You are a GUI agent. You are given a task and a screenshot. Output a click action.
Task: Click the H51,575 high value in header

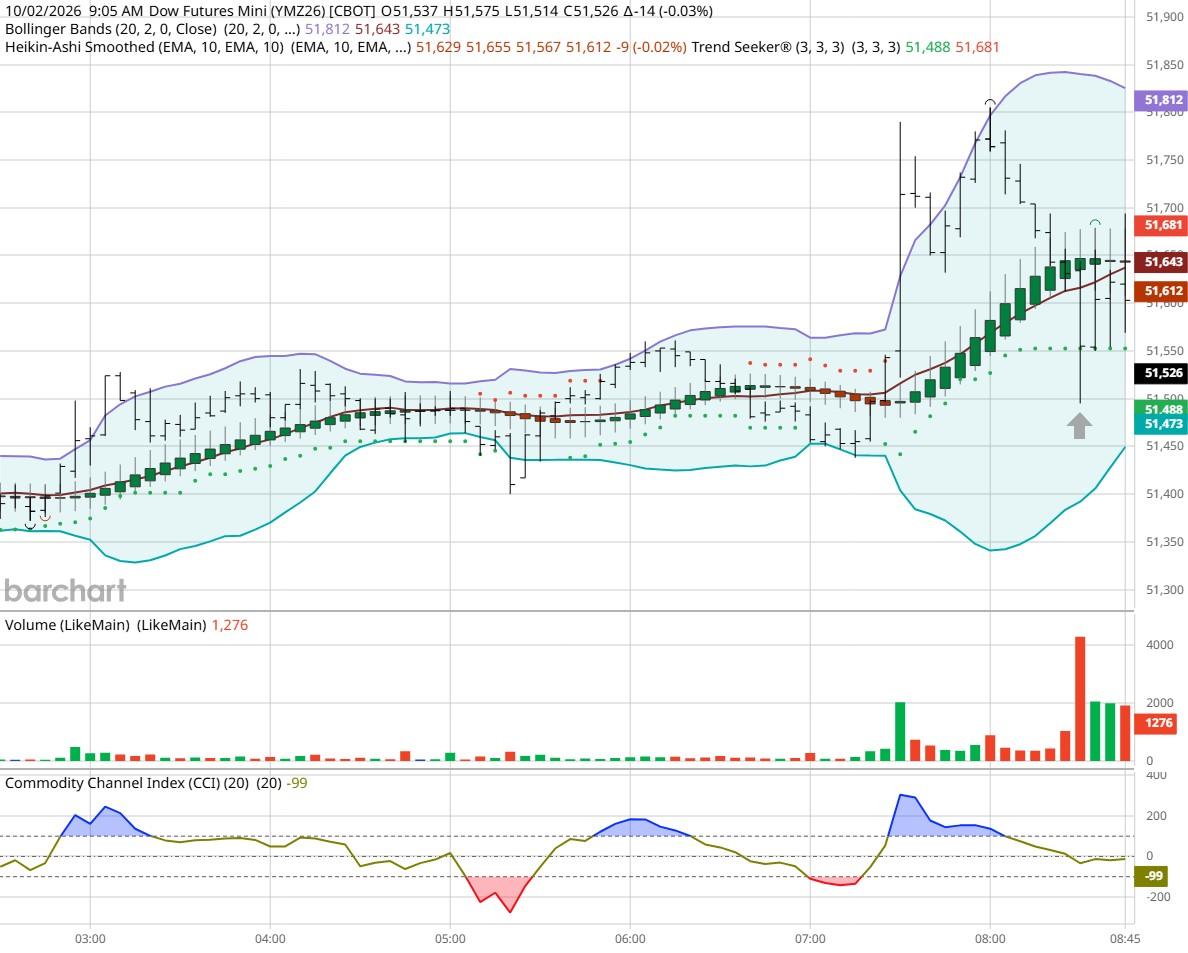coord(472,11)
